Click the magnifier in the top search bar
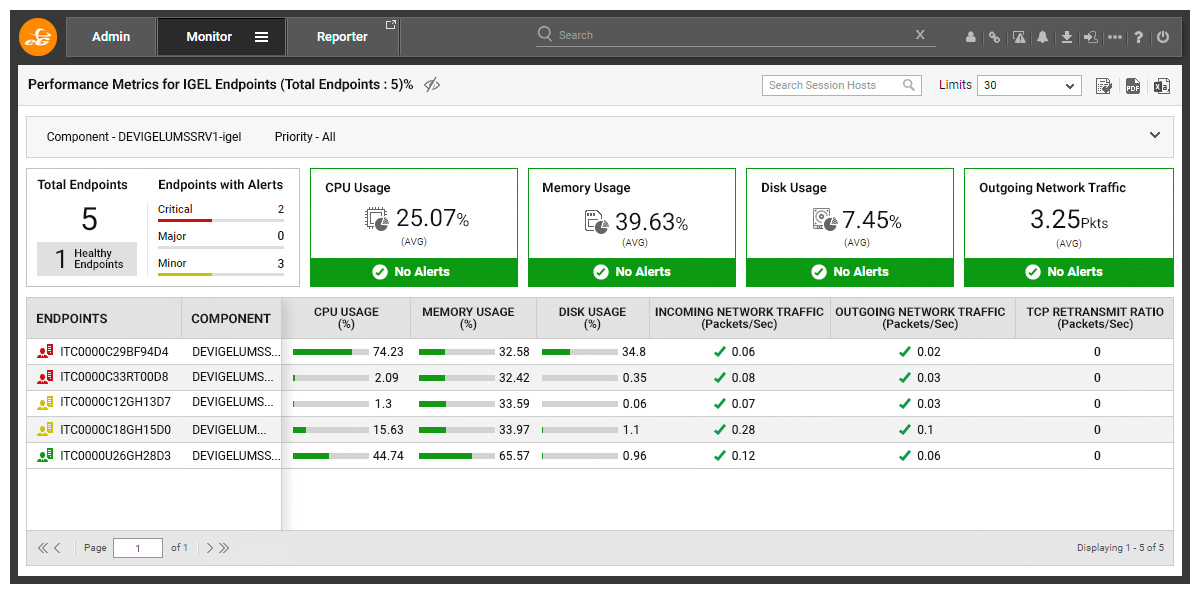The image size is (1200, 594). [x=545, y=34]
